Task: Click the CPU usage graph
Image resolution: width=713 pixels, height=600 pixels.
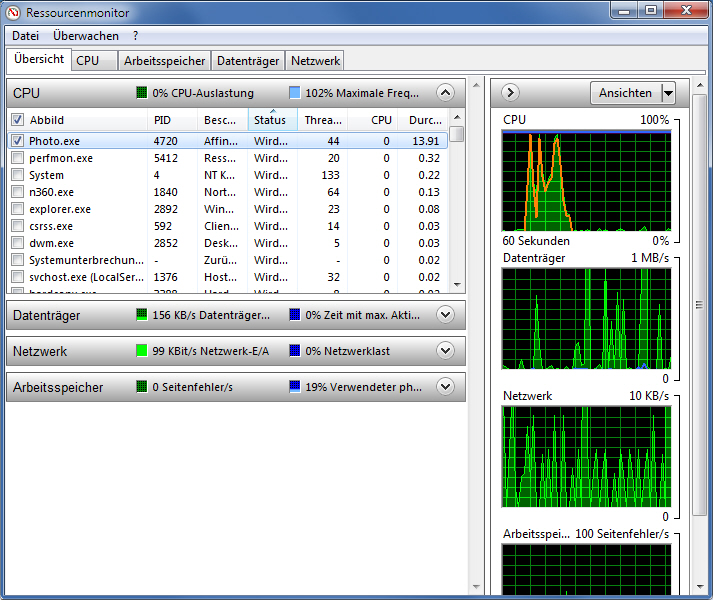Action: pos(587,181)
